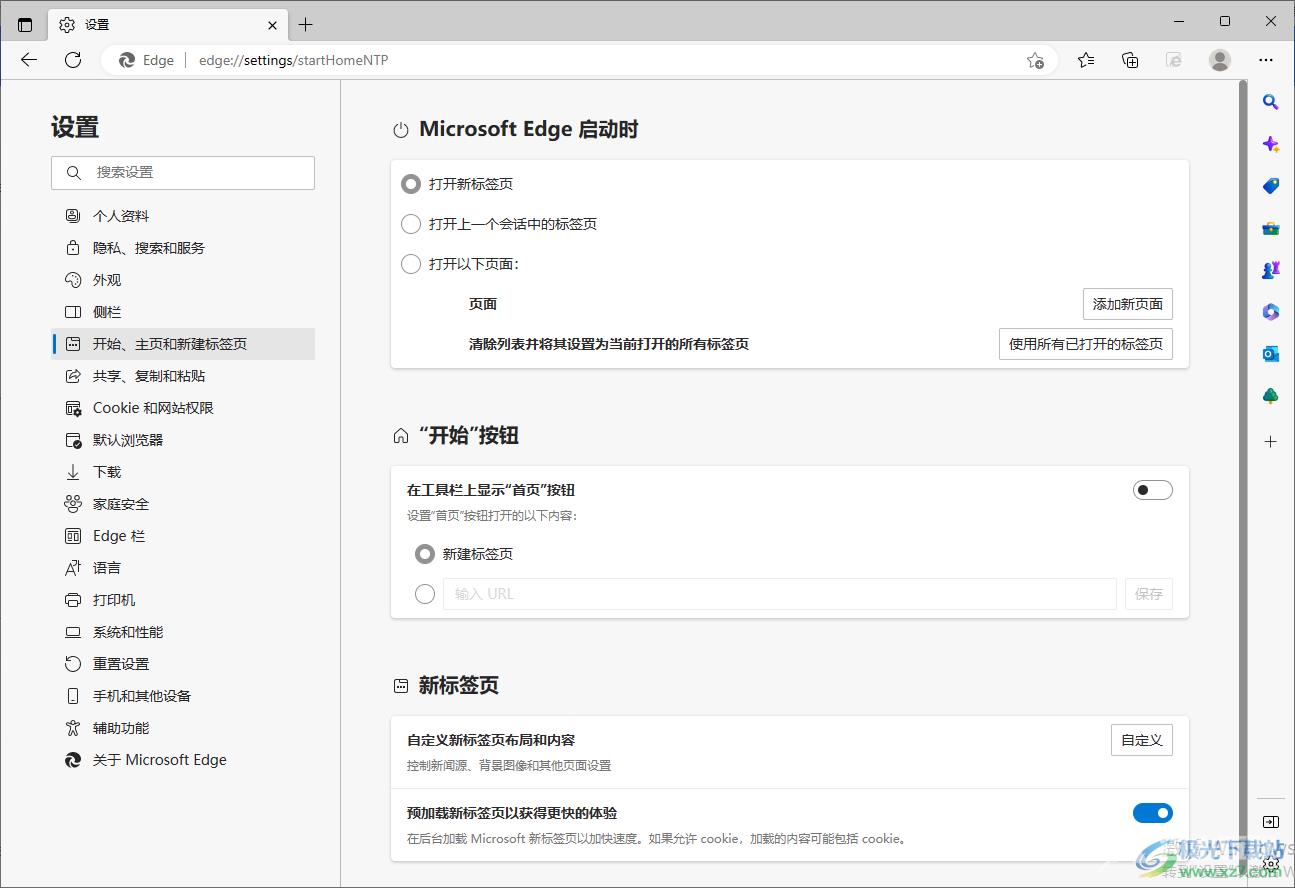Open 共享、复制和粘贴 settings section

(183, 376)
